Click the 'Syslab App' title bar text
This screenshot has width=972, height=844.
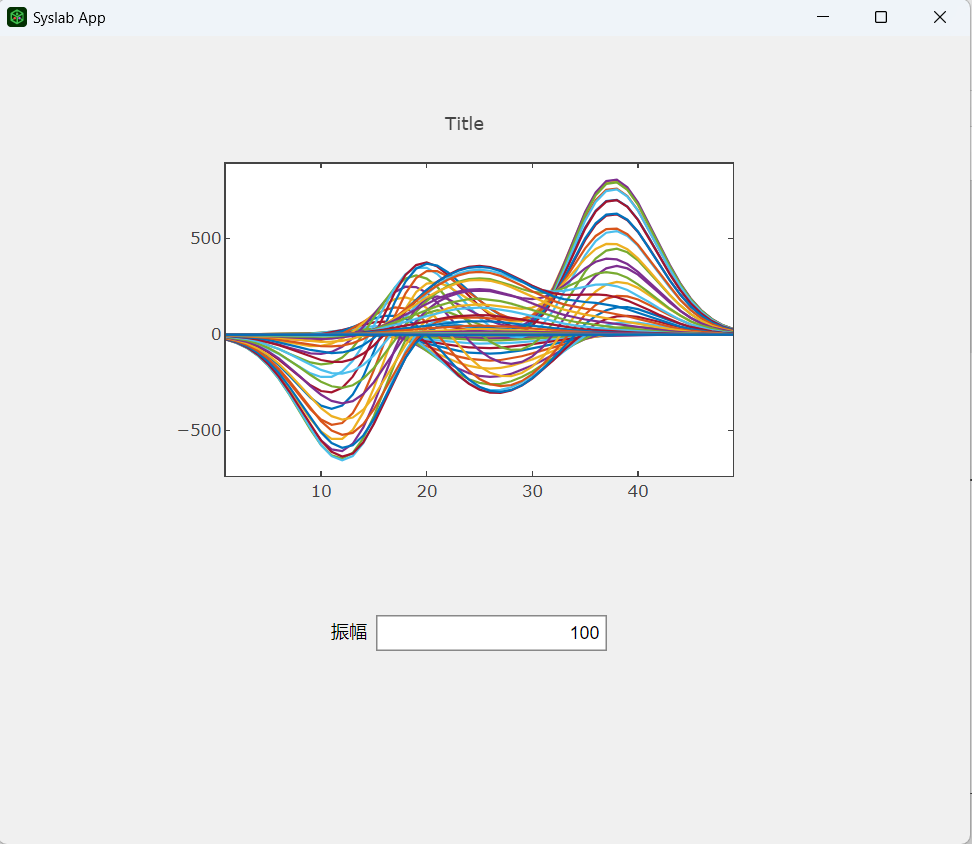[69, 18]
